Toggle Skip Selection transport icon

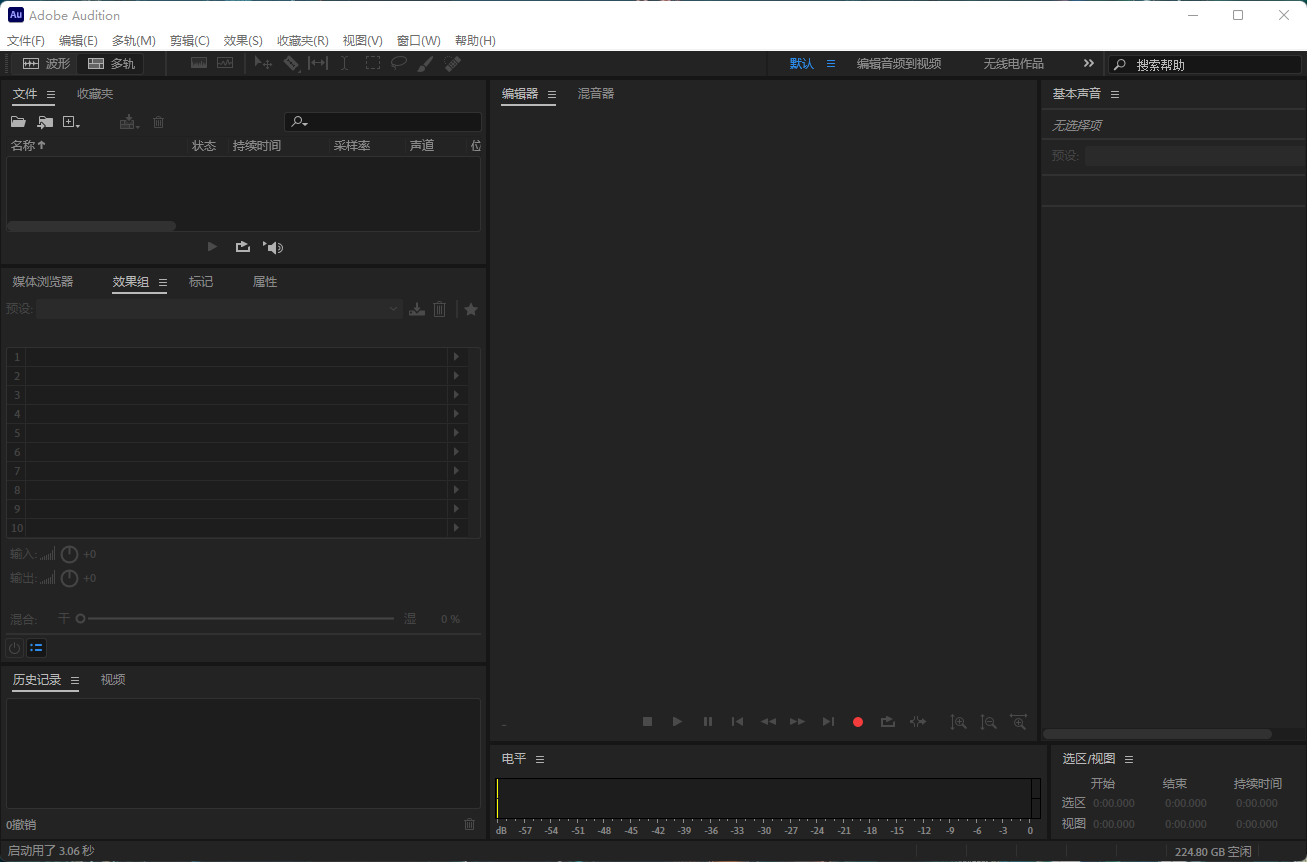[918, 721]
